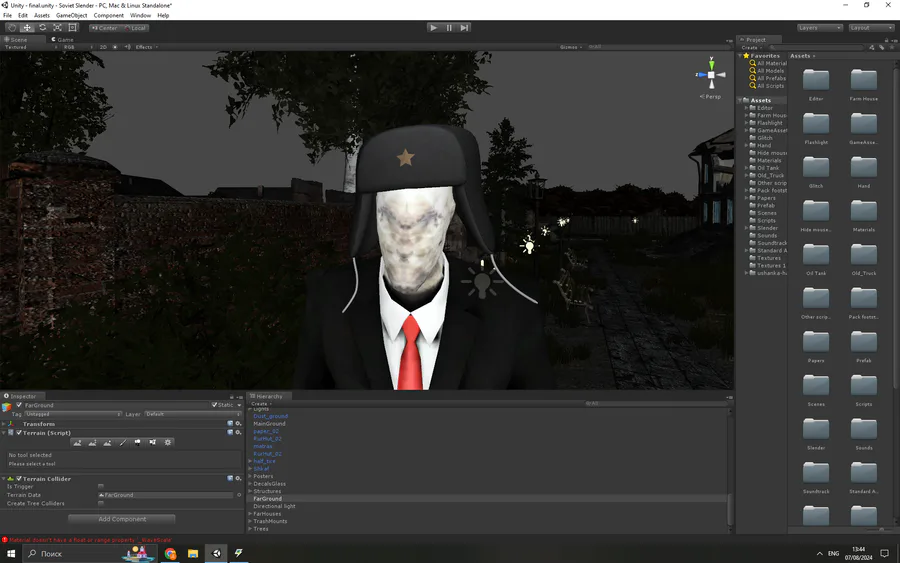This screenshot has width=900, height=563.
Task: Open the Window menu
Action: [x=140, y=15]
